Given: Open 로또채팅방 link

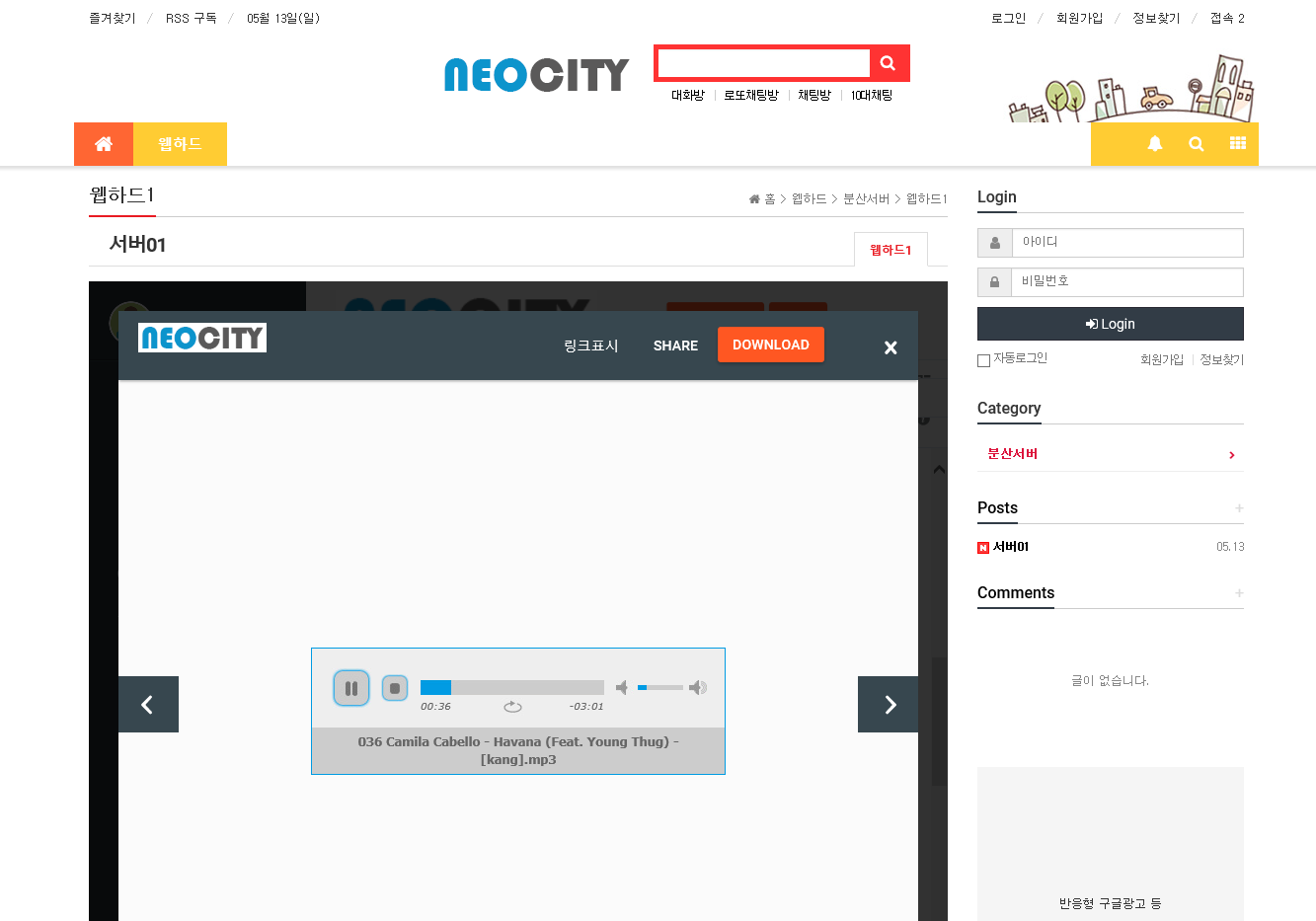Looking at the screenshot, I should click(x=751, y=96).
